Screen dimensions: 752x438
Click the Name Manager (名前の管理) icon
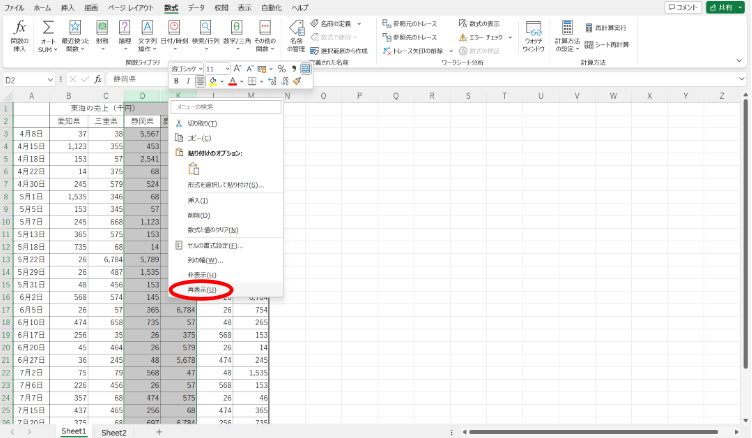click(296, 36)
